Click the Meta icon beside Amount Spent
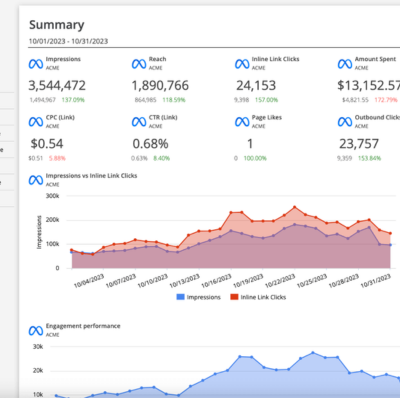 click(345, 64)
